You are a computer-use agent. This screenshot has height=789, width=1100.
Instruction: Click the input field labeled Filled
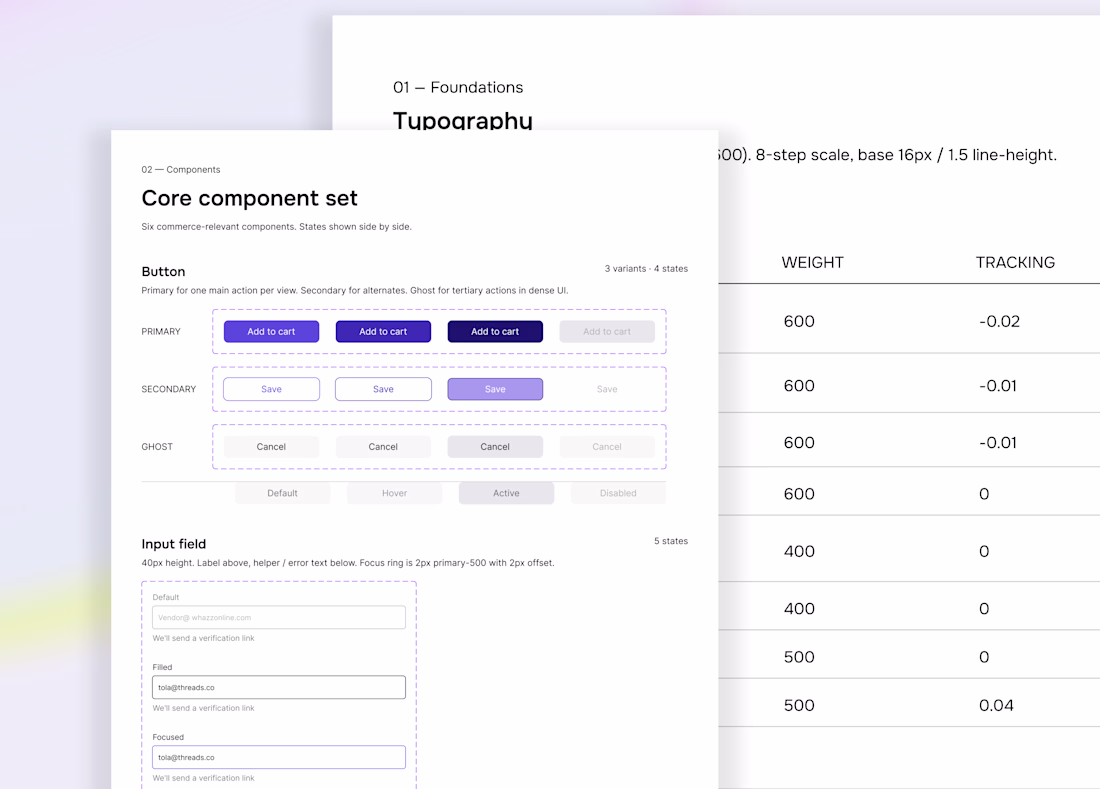pos(279,687)
